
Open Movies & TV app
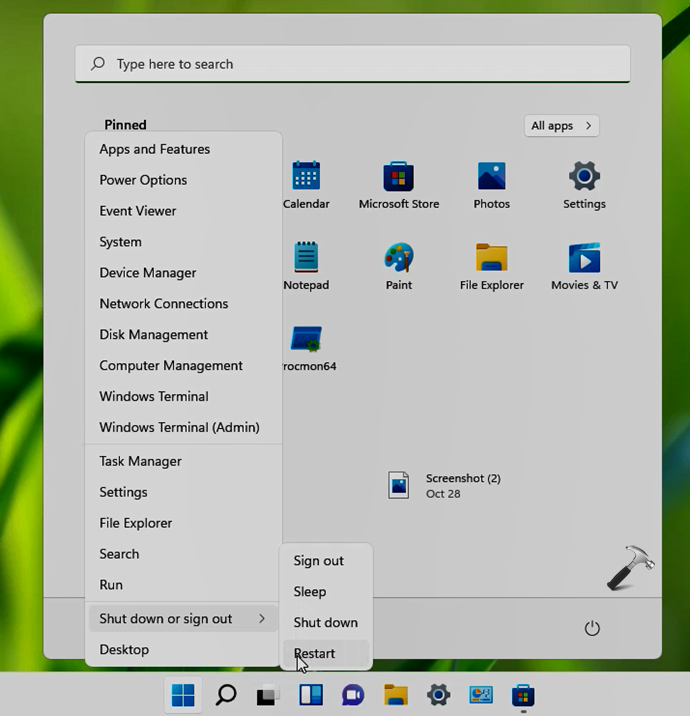click(584, 259)
